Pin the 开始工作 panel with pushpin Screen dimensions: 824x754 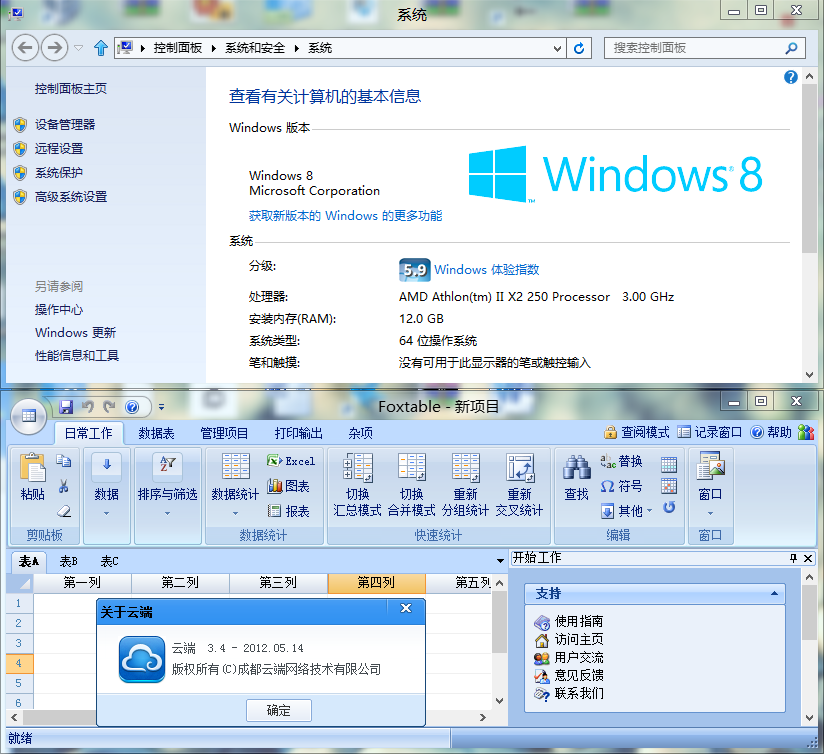coord(793,558)
